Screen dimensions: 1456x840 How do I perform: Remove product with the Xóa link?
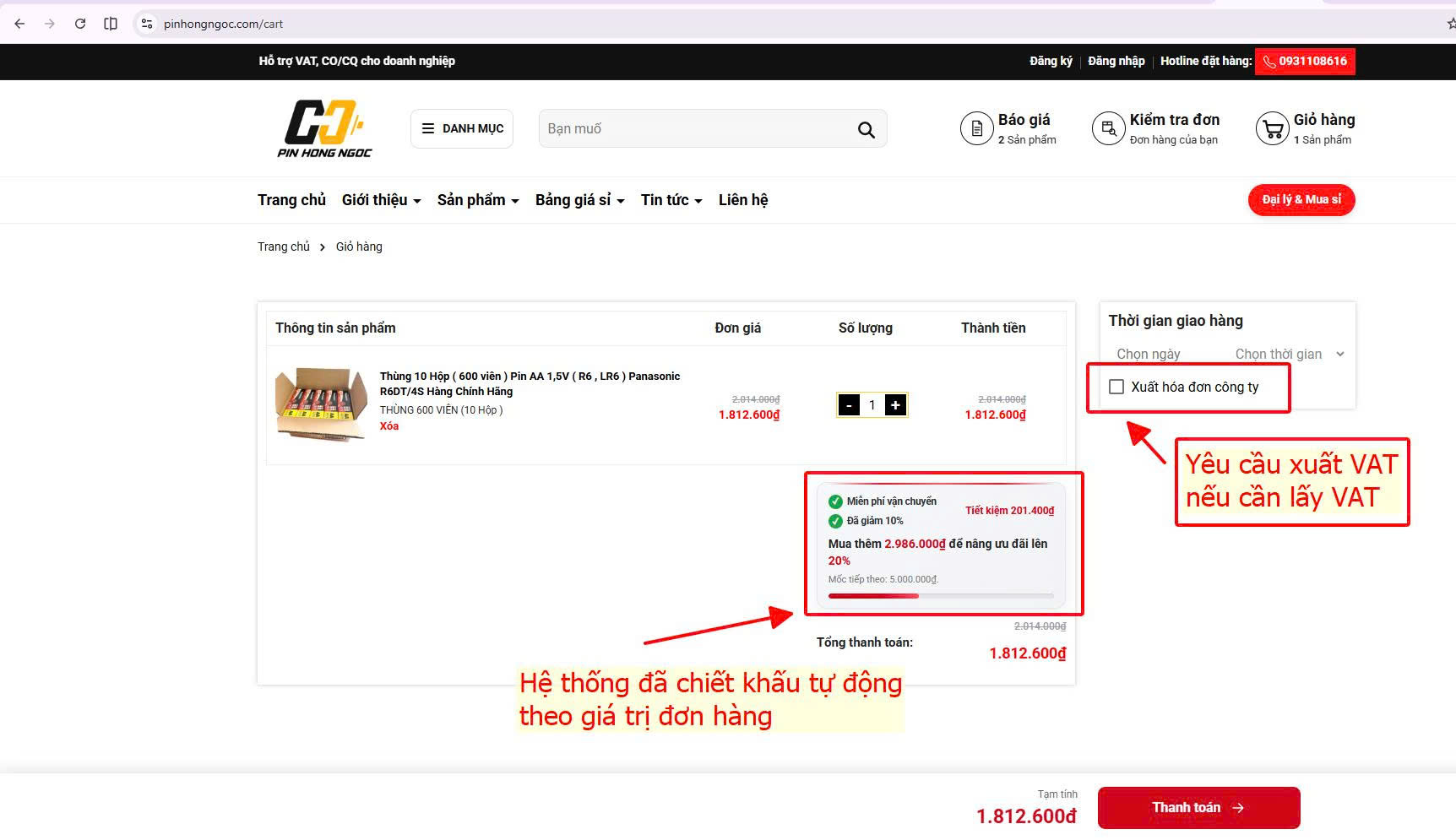[x=389, y=426]
